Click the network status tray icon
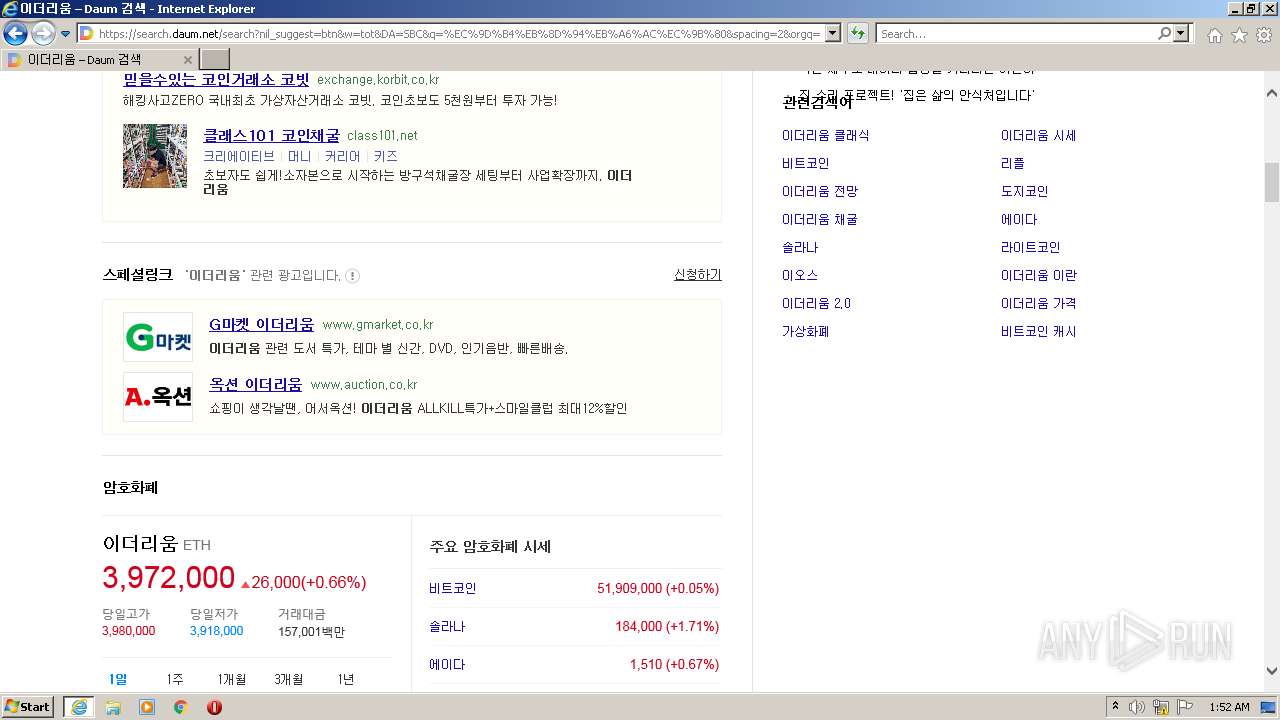The height and width of the screenshot is (720, 1280). [x=1161, y=707]
